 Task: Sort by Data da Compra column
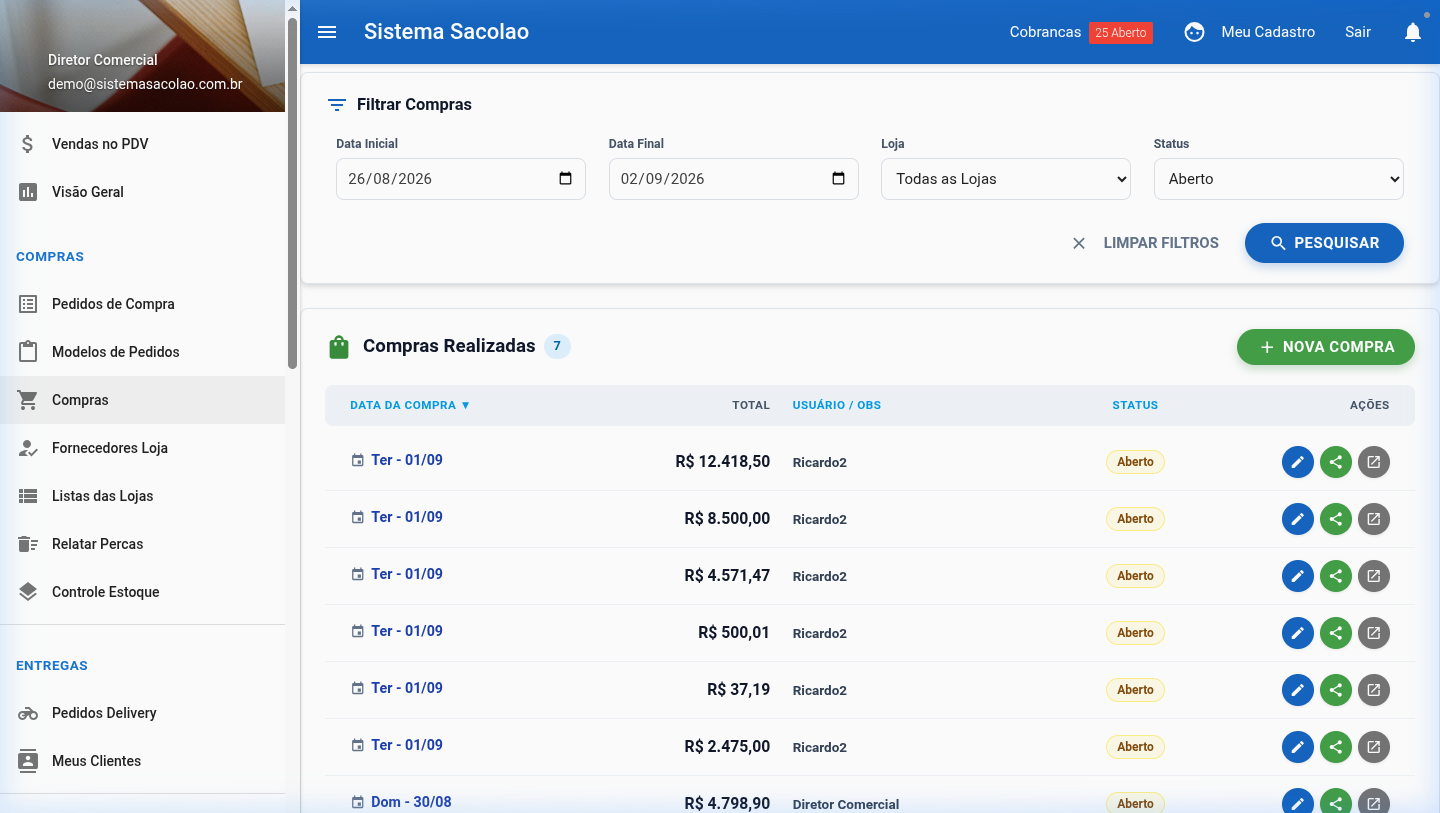(x=410, y=405)
